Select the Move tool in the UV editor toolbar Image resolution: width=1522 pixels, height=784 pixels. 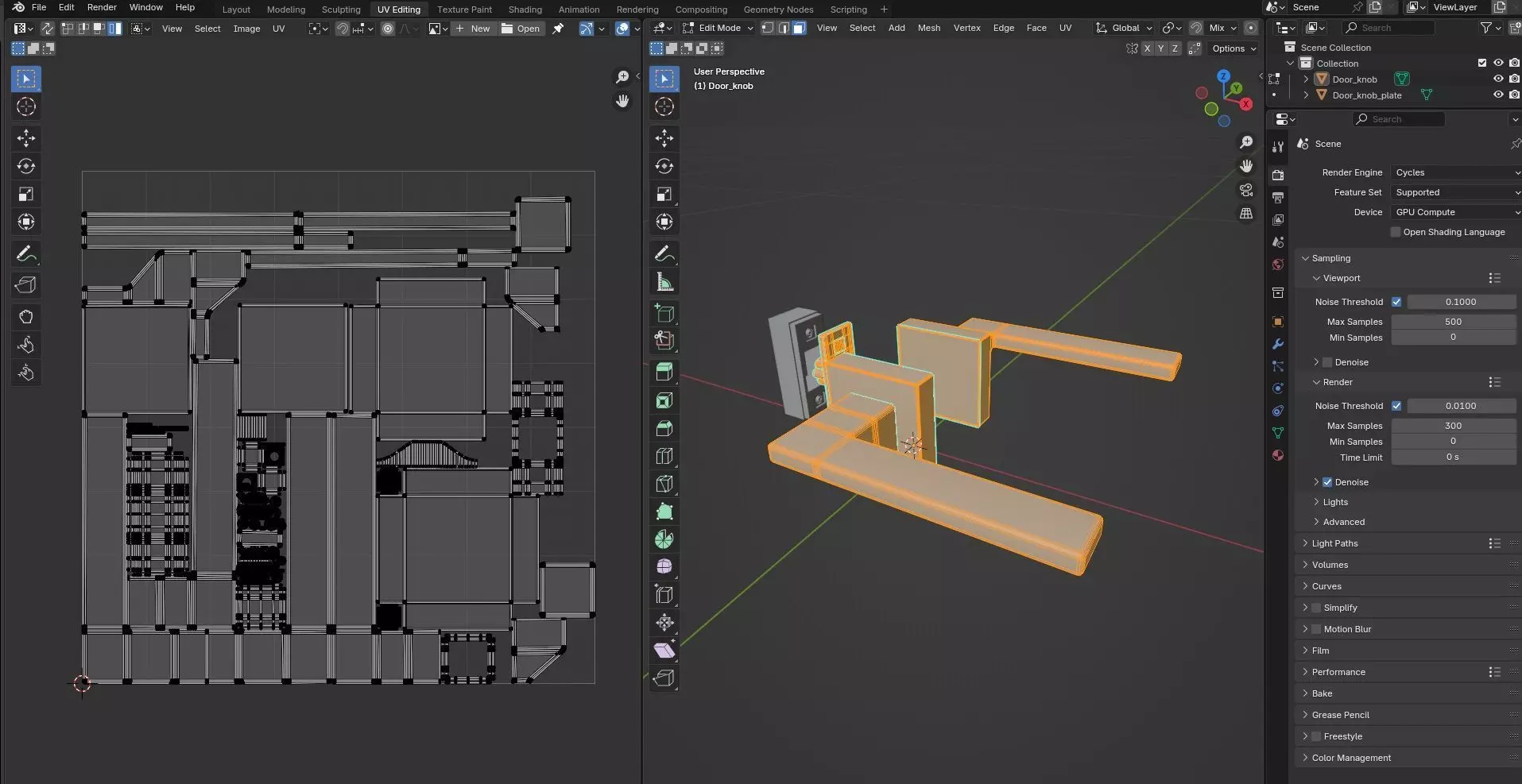coord(26,138)
